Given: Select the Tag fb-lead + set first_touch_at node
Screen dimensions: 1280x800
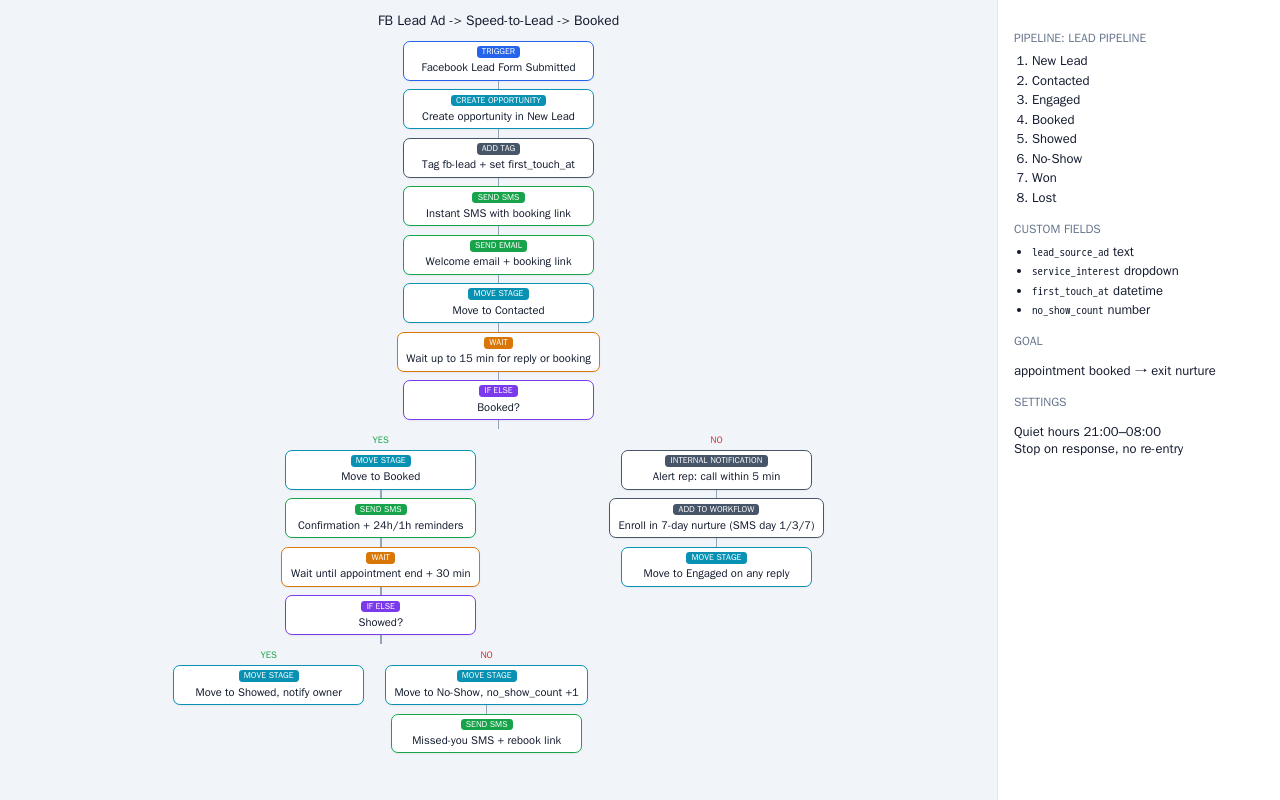Looking at the screenshot, I should tap(498, 158).
